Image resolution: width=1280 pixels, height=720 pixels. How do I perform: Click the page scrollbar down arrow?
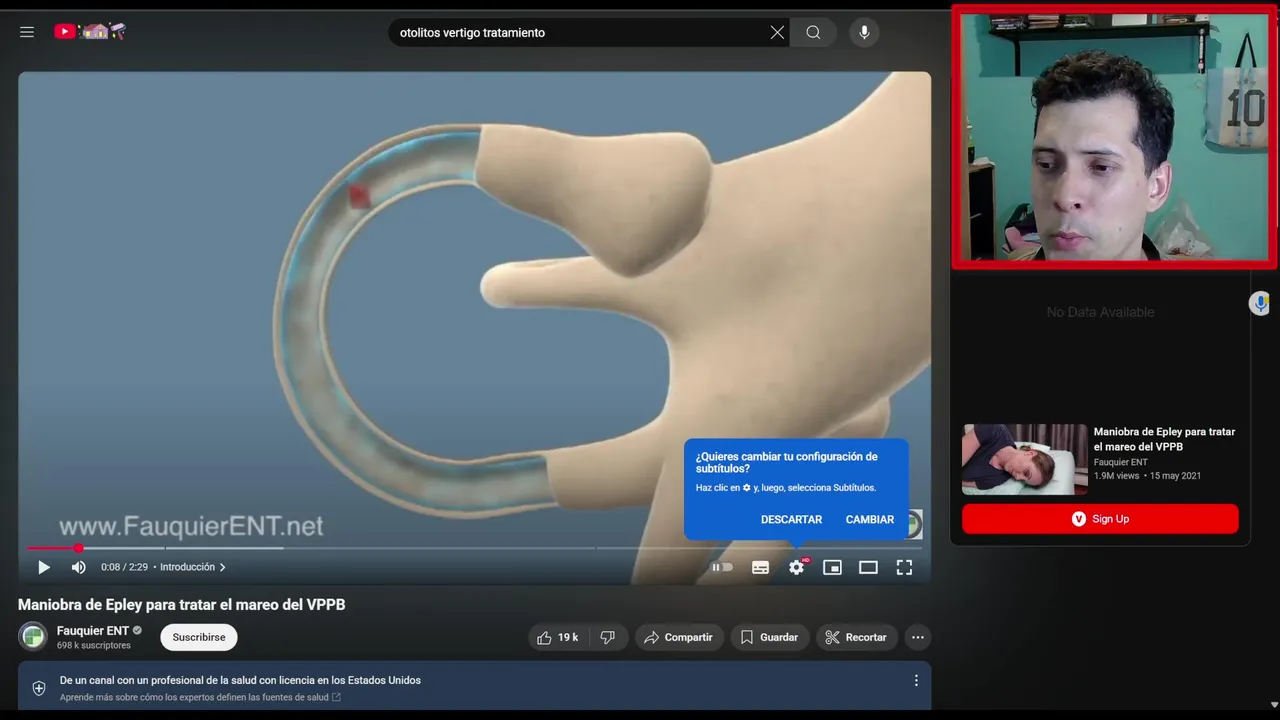click(1273, 704)
